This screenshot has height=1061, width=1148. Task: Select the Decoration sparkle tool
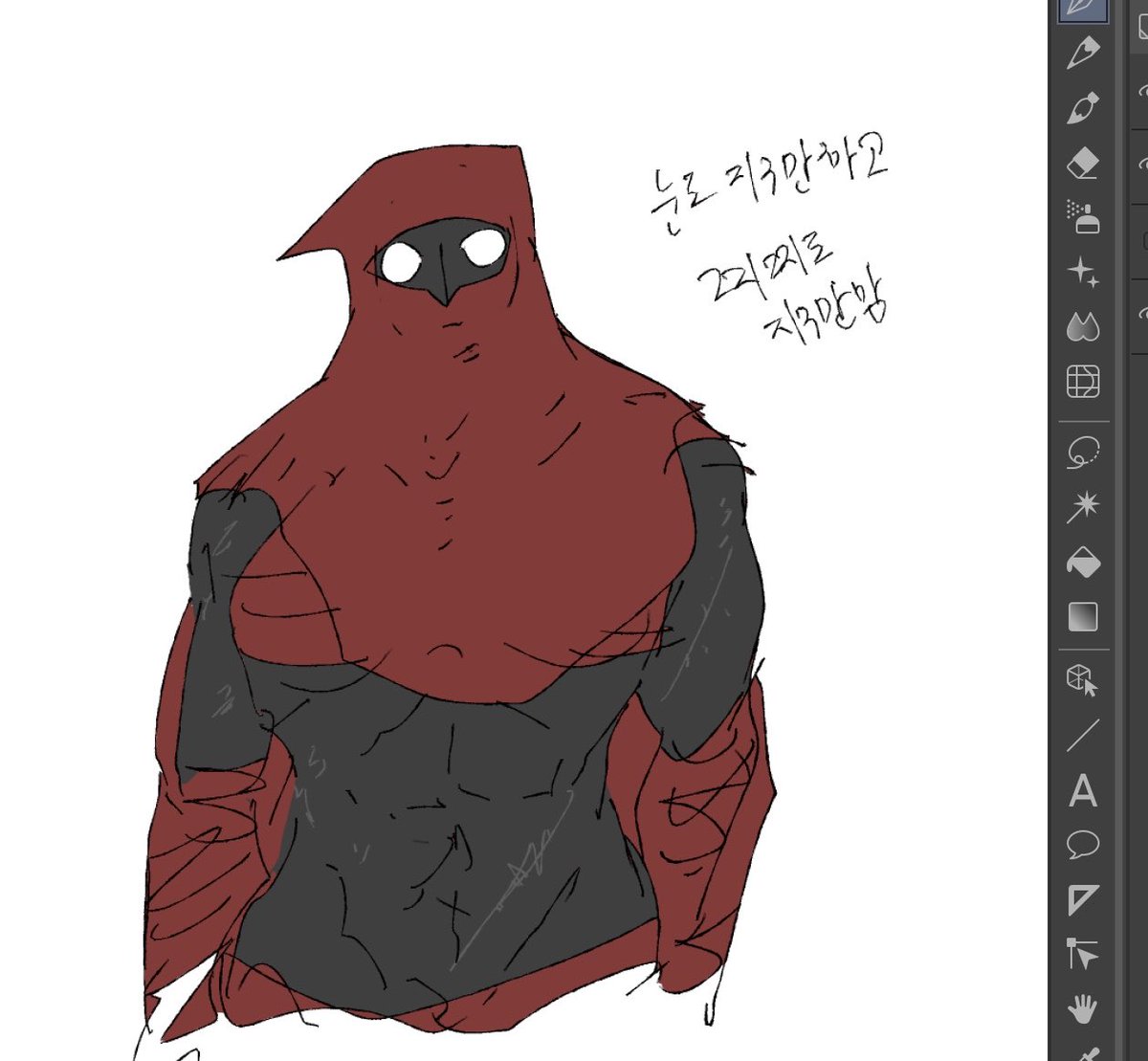point(1083,273)
